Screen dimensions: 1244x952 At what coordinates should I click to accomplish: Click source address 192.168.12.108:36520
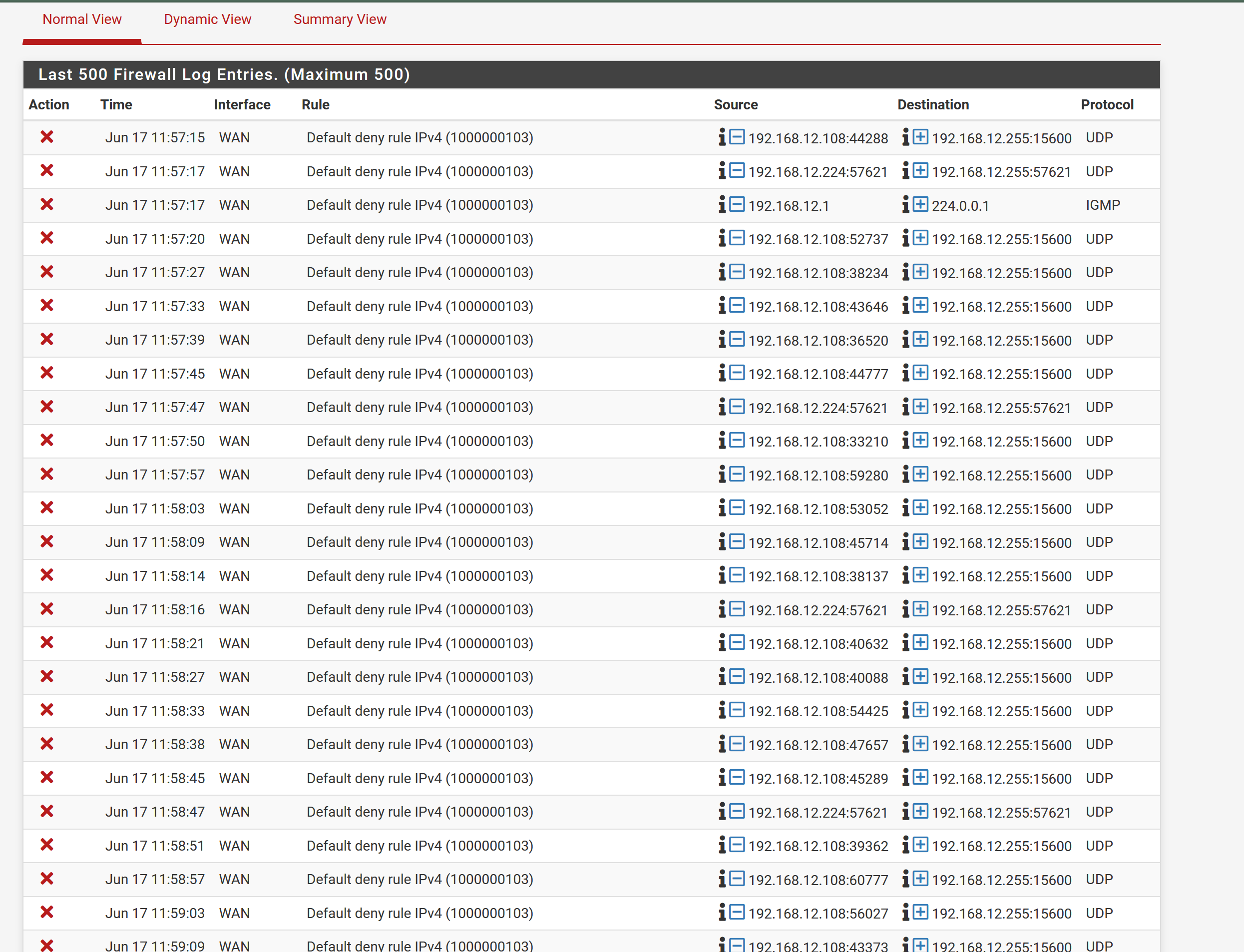818,341
